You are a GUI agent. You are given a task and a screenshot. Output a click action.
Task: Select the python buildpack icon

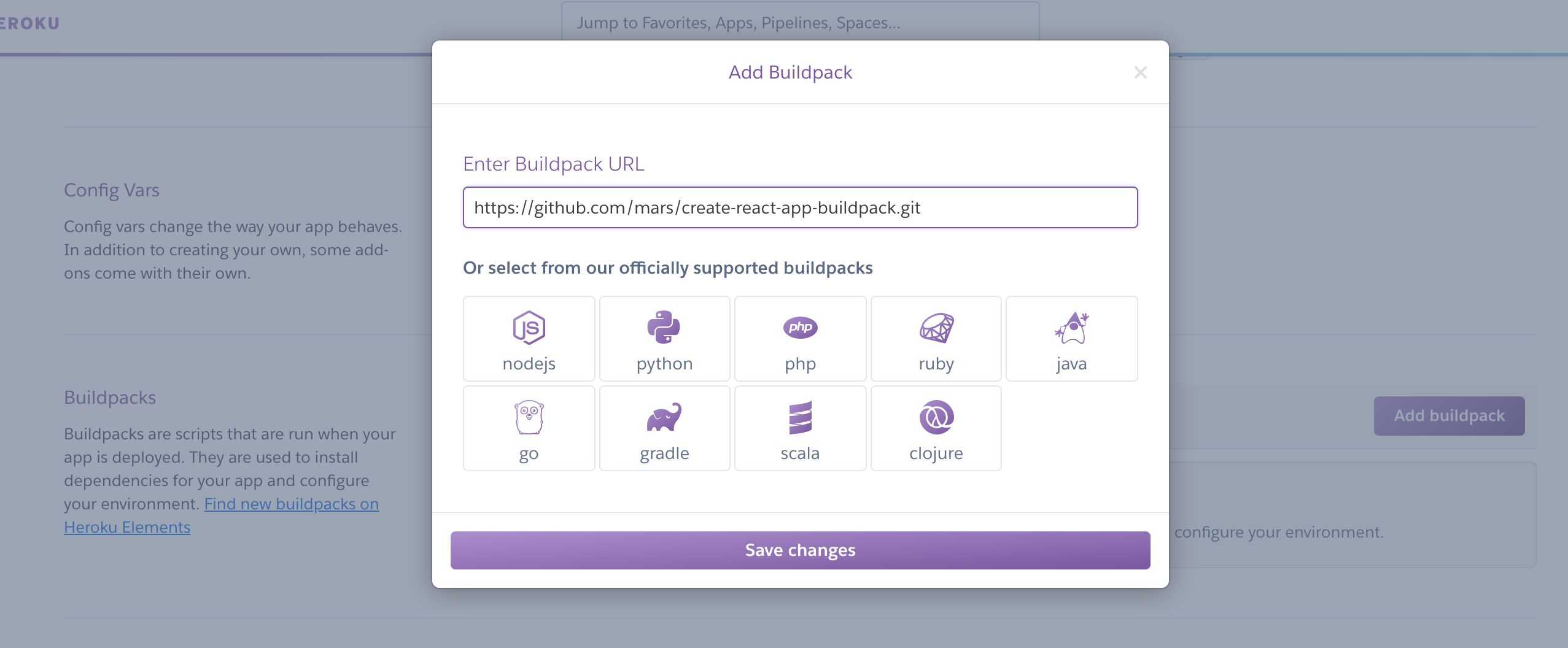coord(664,337)
